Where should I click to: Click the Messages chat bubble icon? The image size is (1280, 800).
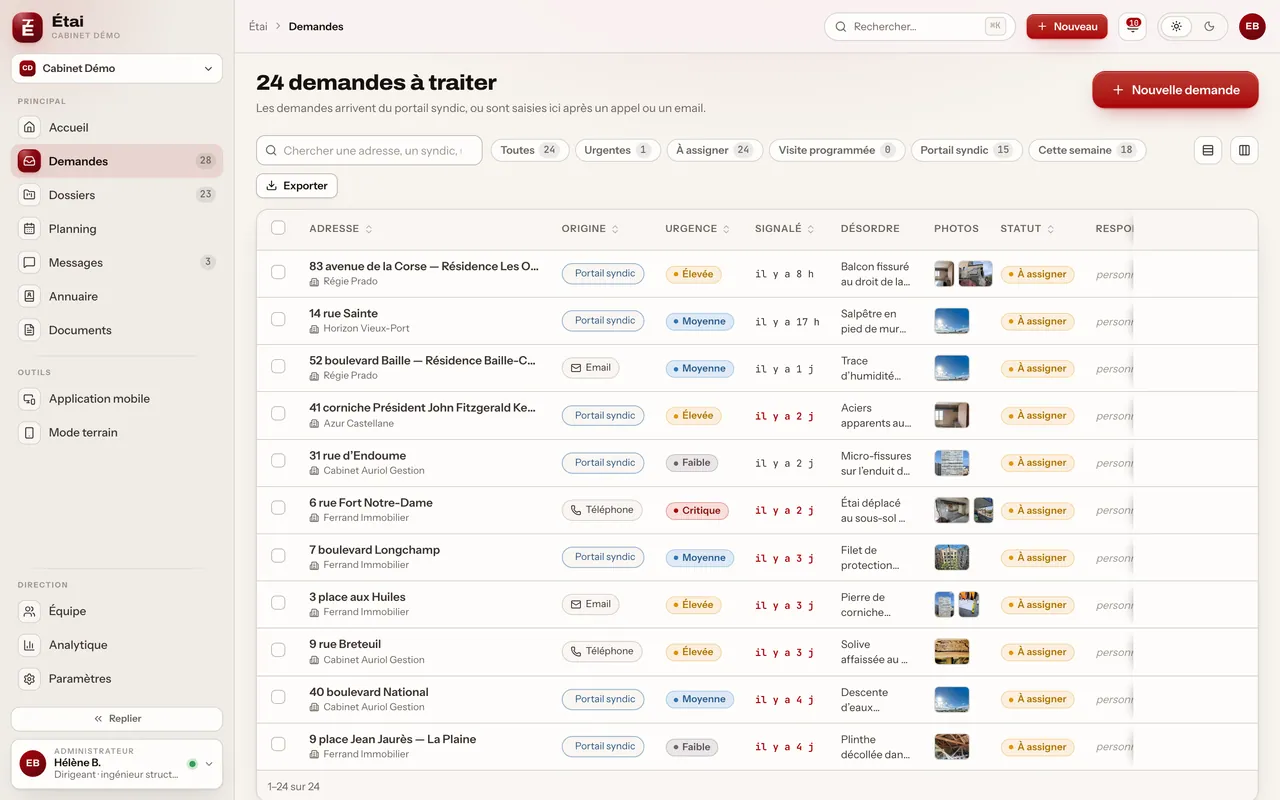pyautogui.click(x=30, y=263)
